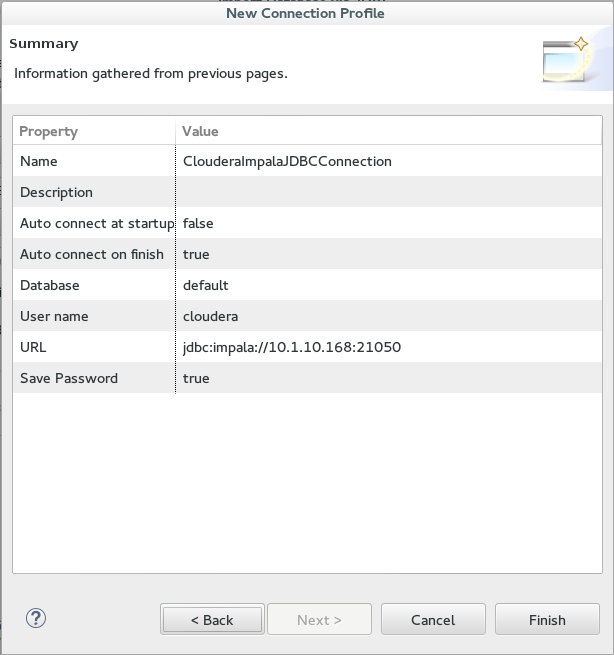Open the help question mark icon

[36, 618]
